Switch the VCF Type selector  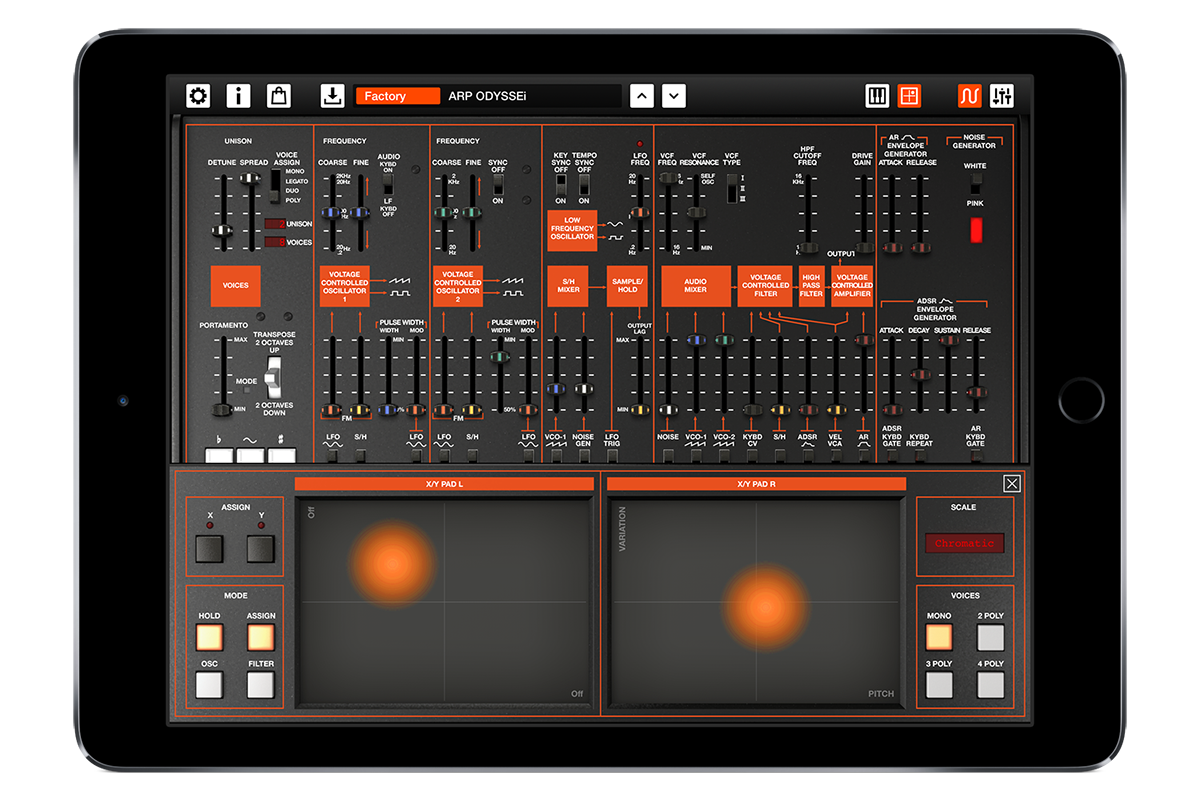tap(732, 188)
